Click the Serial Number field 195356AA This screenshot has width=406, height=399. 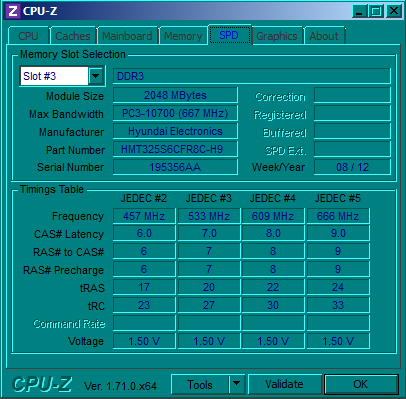tap(175, 167)
